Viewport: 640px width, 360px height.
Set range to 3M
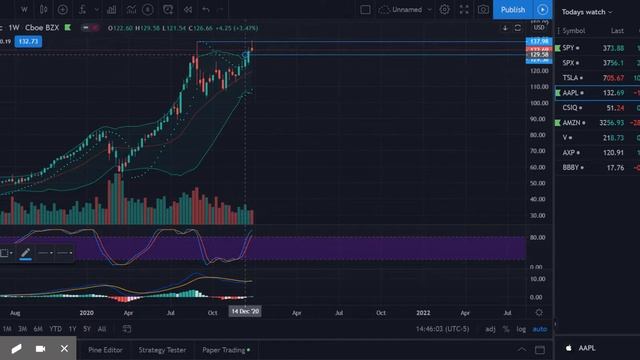[x=22, y=329]
